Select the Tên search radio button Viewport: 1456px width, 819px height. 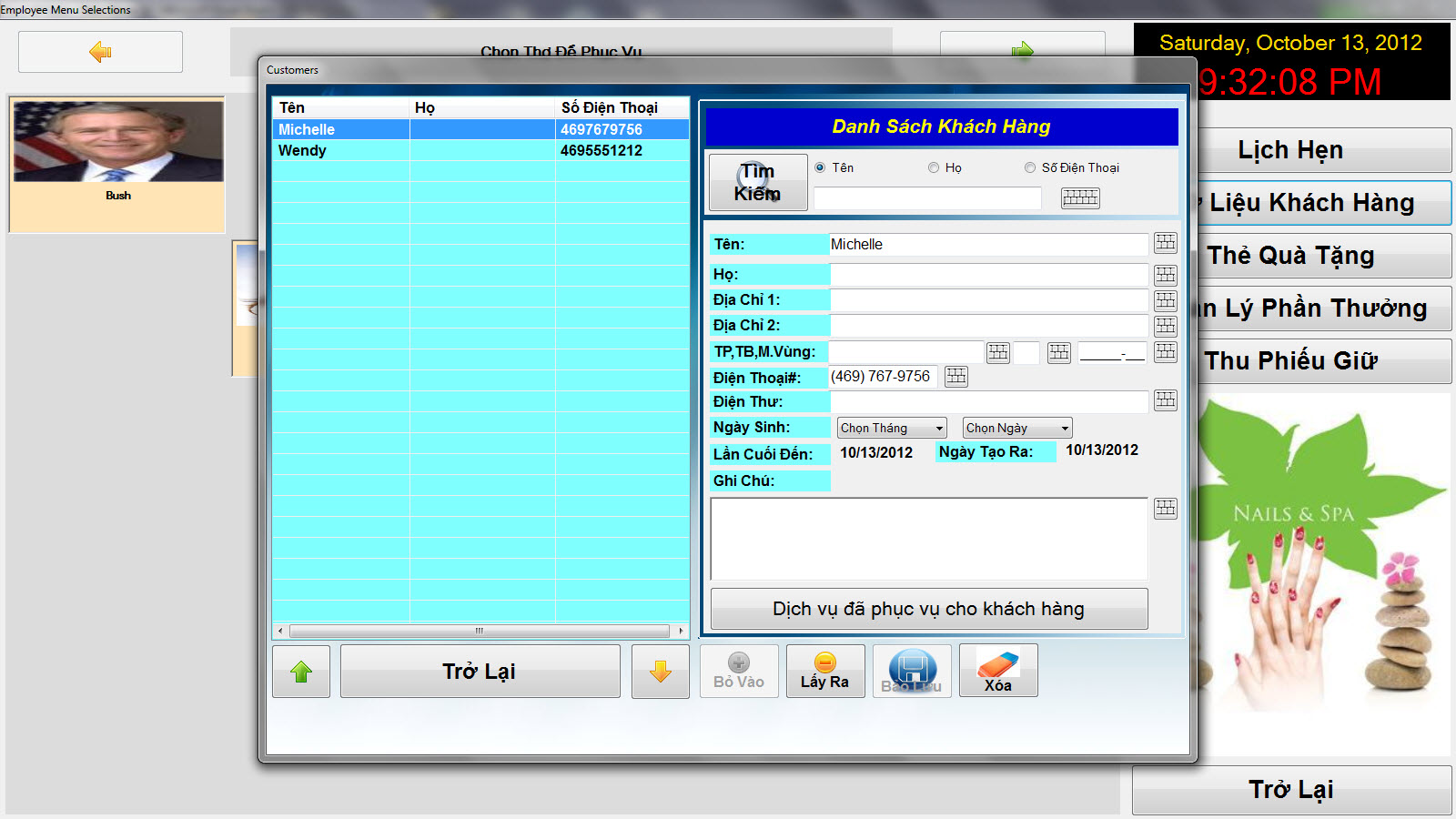click(x=820, y=167)
